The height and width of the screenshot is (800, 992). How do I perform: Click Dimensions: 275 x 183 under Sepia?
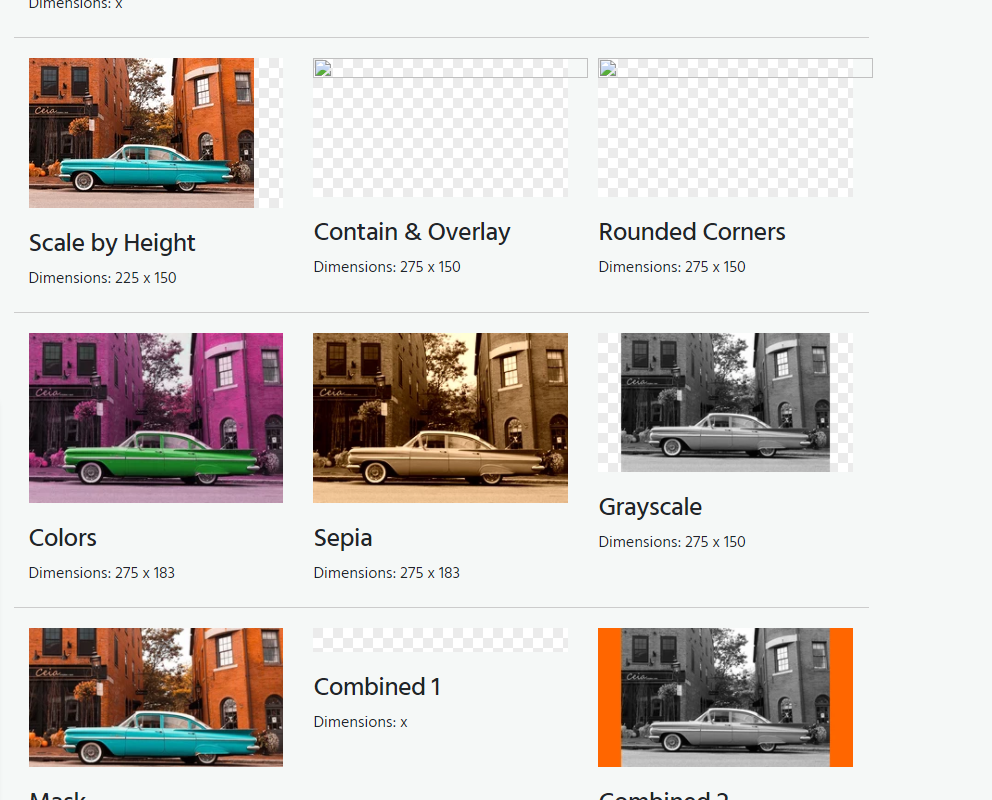(x=387, y=573)
